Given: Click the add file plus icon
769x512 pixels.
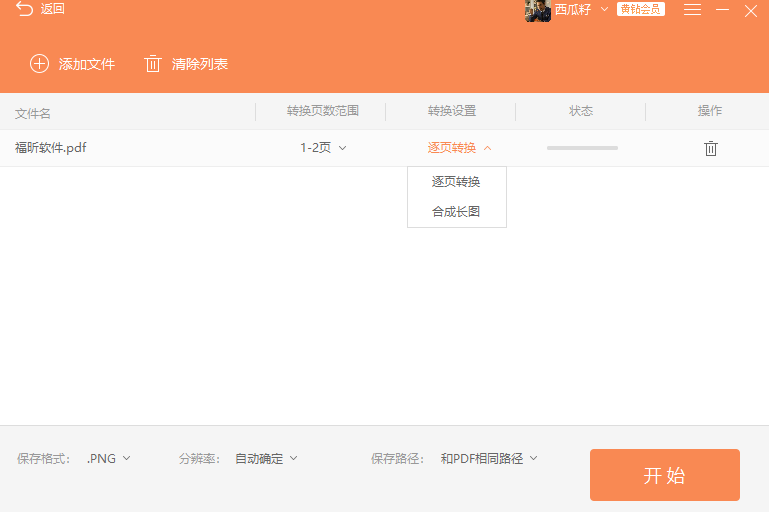Looking at the screenshot, I should click(39, 64).
